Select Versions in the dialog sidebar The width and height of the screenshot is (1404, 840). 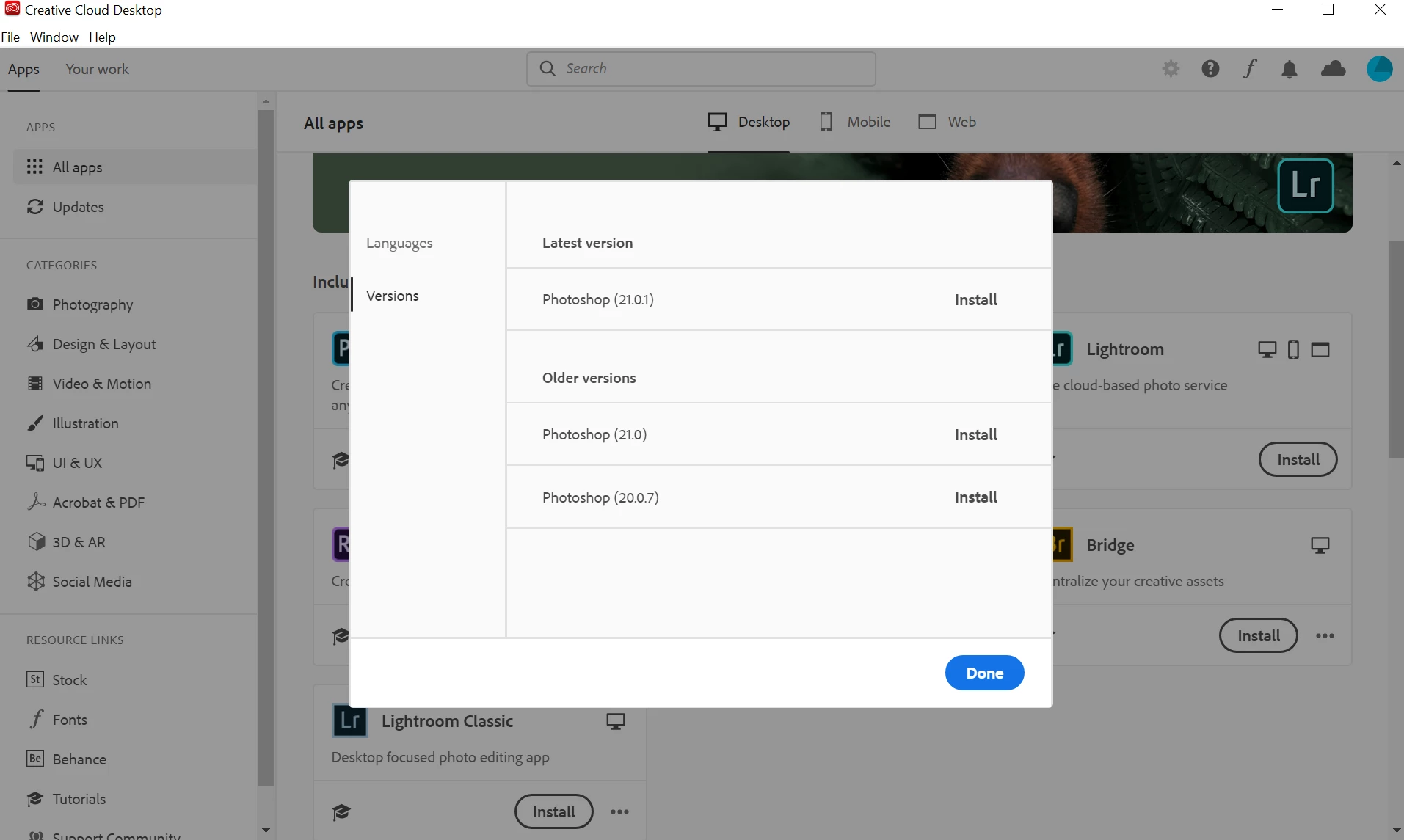click(x=393, y=296)
